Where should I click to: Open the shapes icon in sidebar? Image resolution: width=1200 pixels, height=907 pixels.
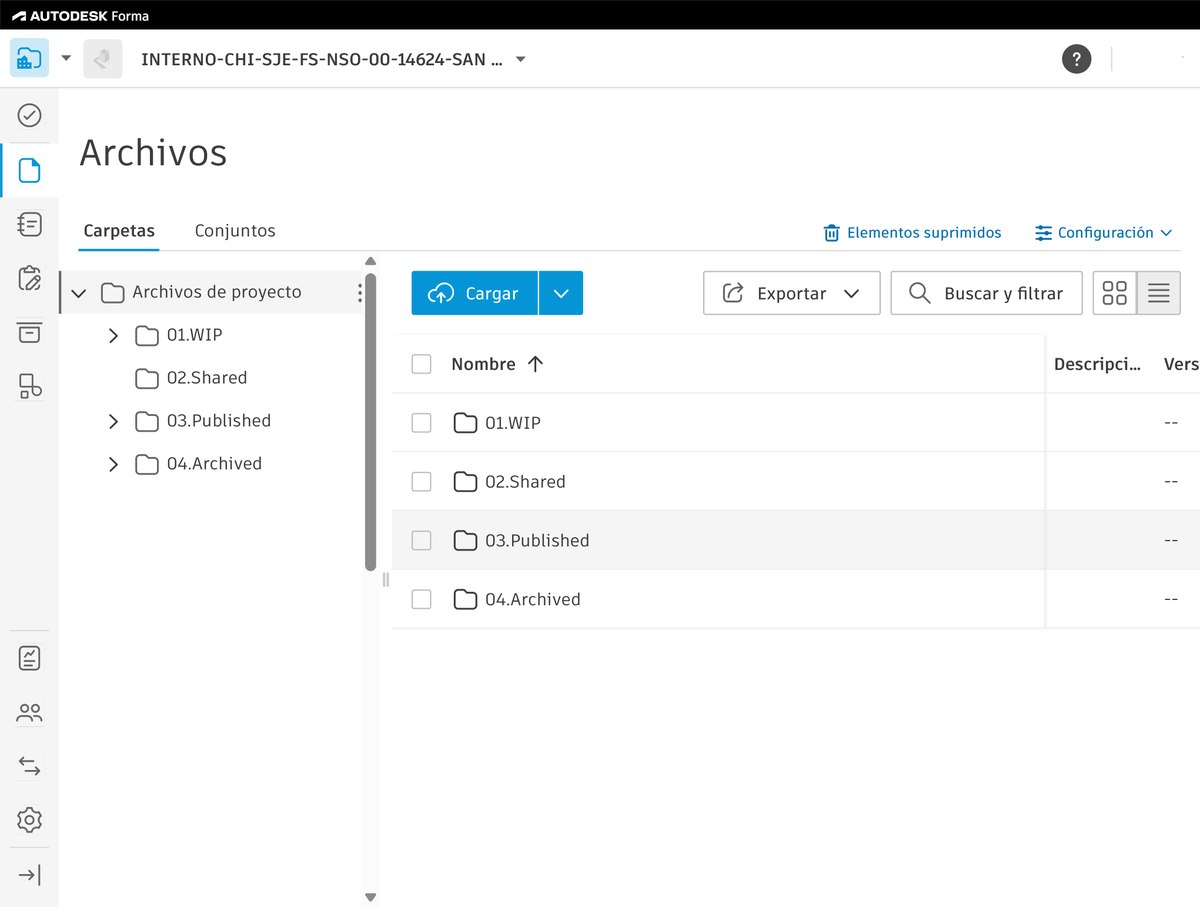click(x=30, y=386)
